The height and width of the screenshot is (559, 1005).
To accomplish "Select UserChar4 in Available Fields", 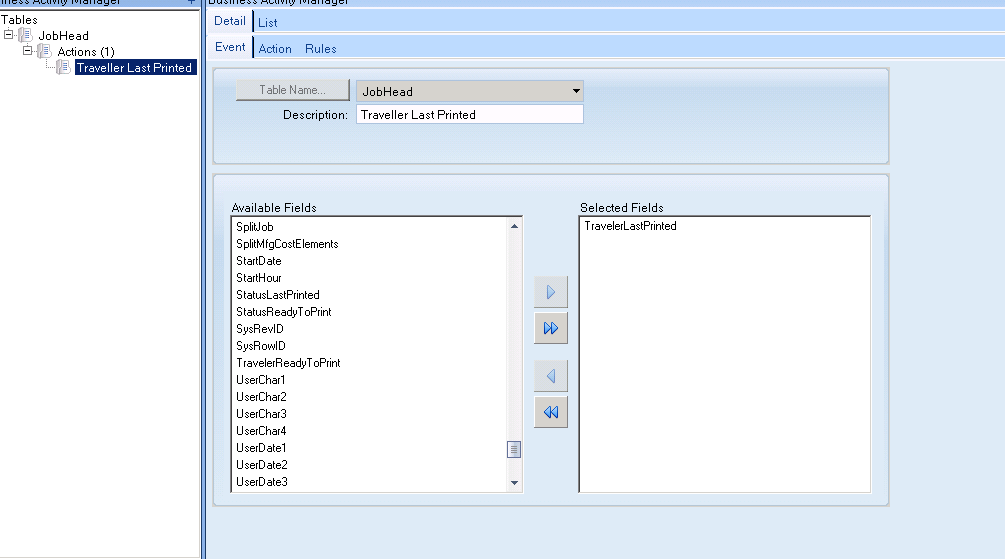I will pos(261,431).
